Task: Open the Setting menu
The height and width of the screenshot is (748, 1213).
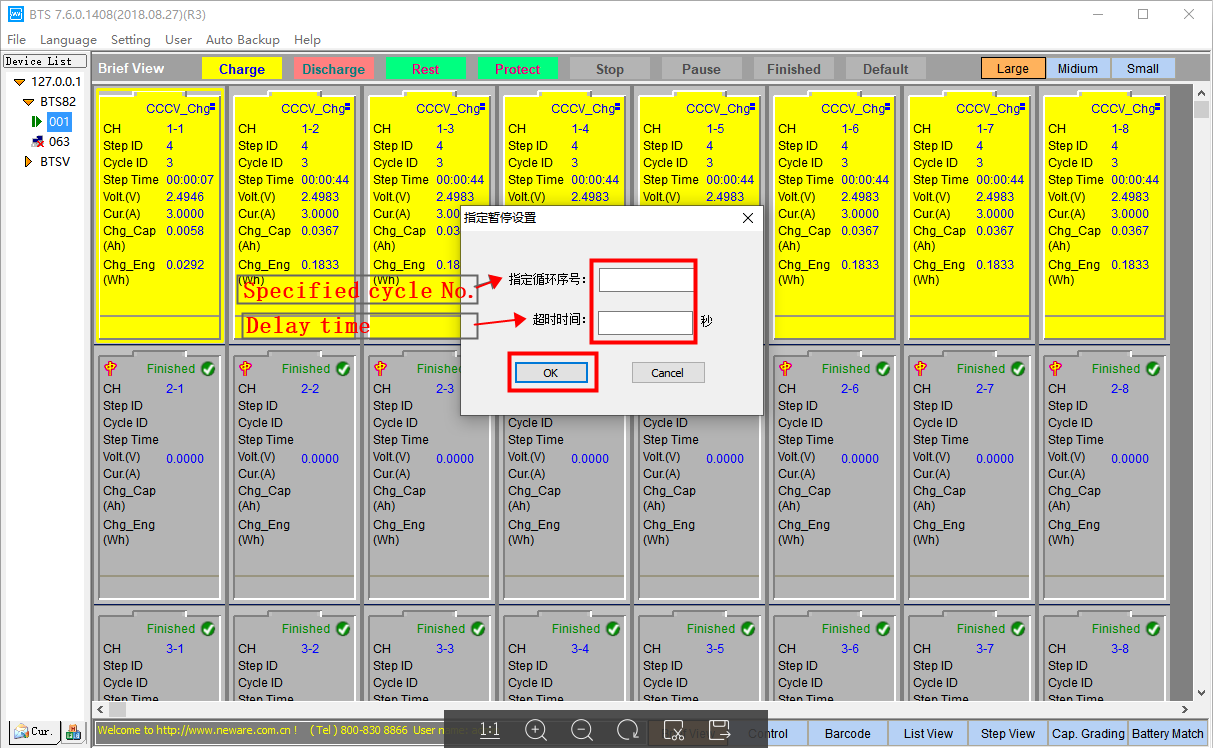Action: coord(131,40)
